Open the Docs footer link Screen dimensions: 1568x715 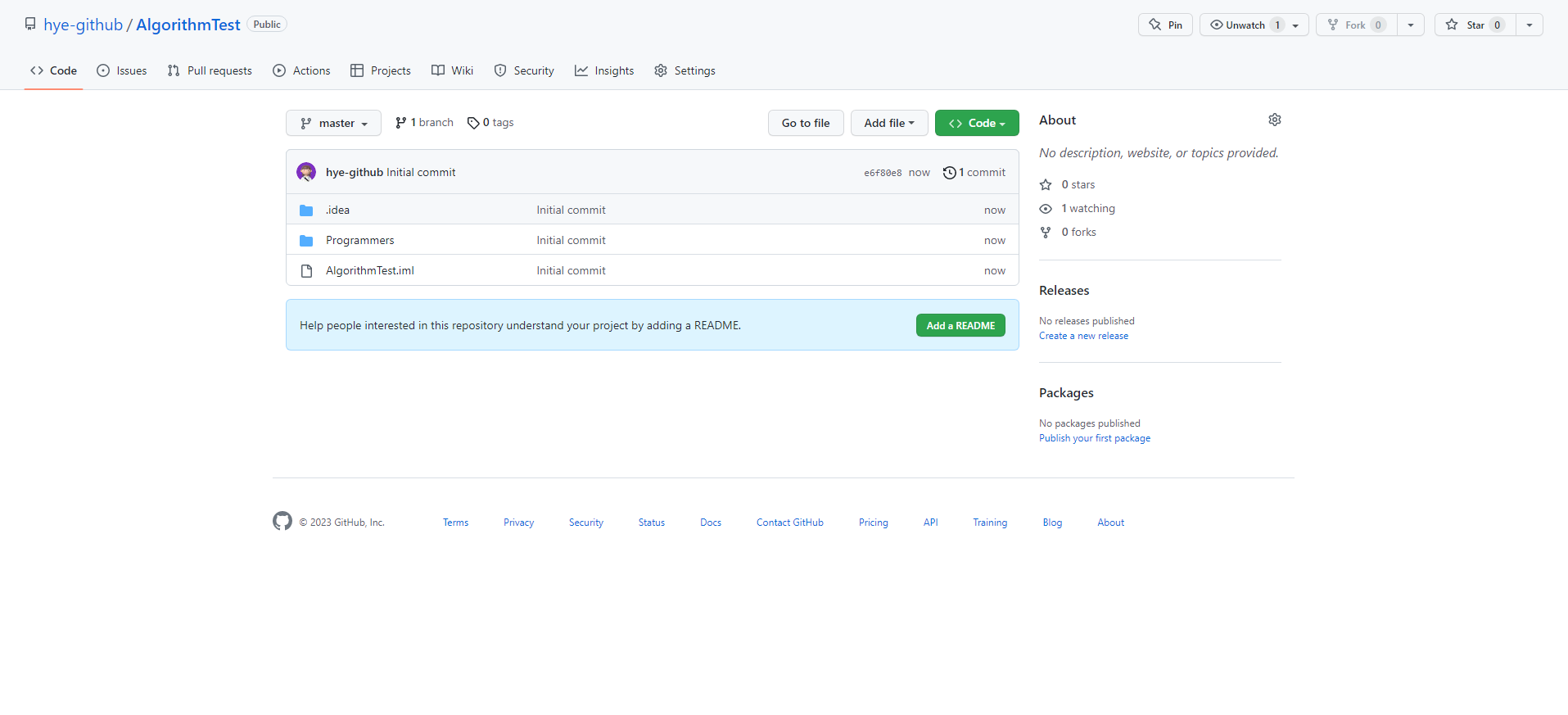tap(711, 523)
